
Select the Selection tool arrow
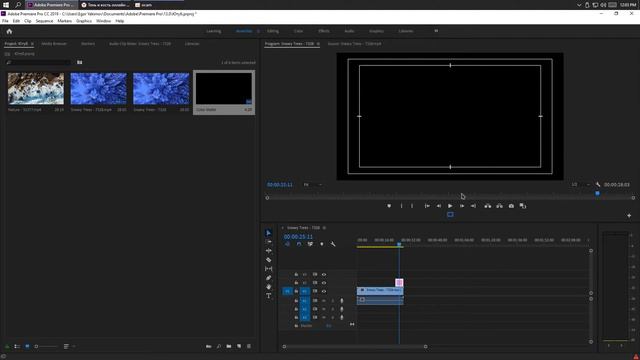tap(269, 233)
